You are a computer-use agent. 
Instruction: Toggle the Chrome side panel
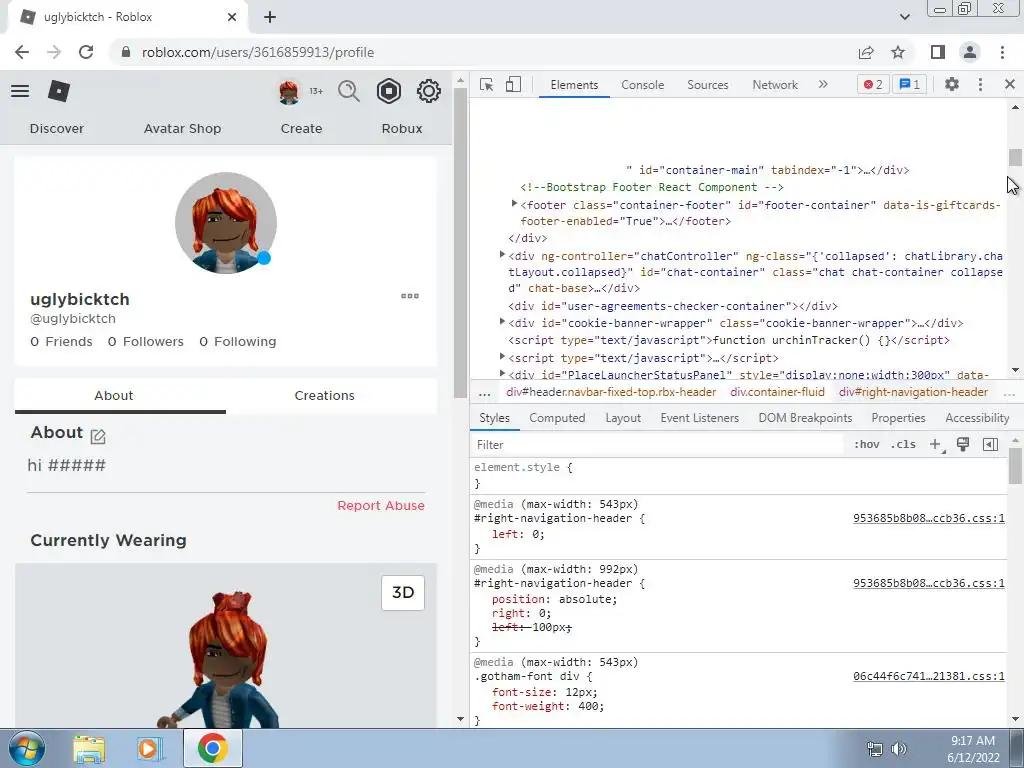click(938, 52)
